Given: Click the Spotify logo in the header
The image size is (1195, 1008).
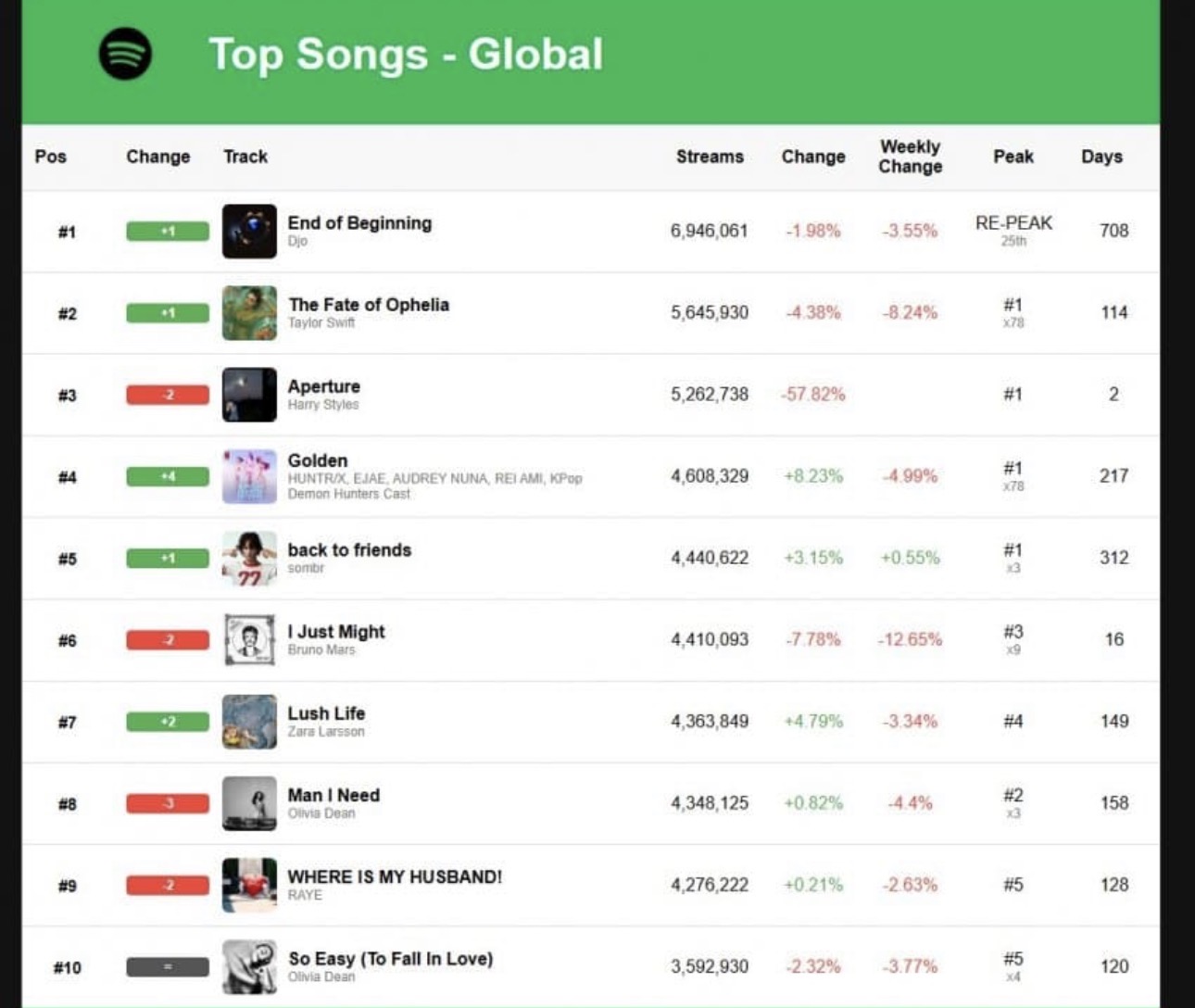Looking at the screenshot, I should [125, 54].
